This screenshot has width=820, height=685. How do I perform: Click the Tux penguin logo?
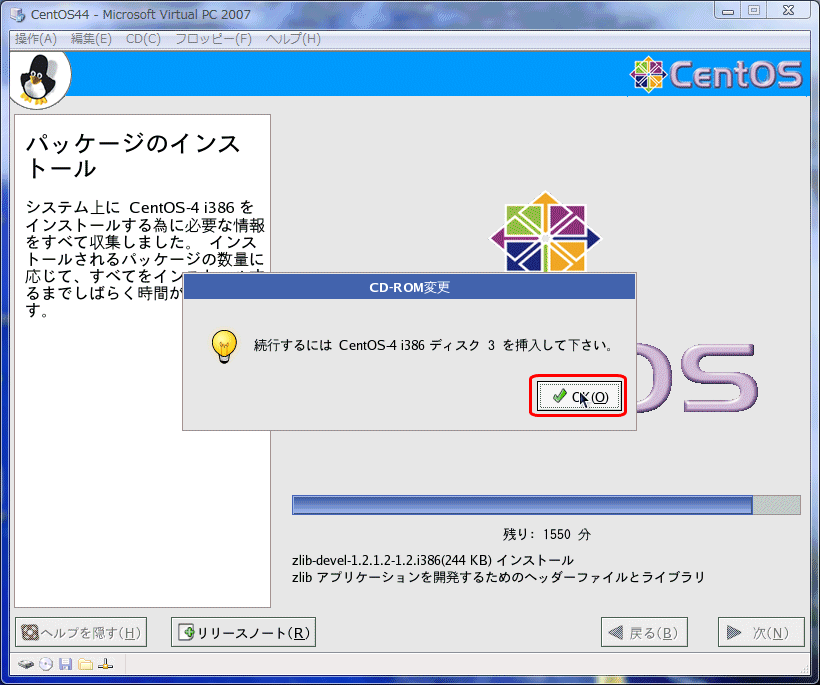tap(39, 80)
